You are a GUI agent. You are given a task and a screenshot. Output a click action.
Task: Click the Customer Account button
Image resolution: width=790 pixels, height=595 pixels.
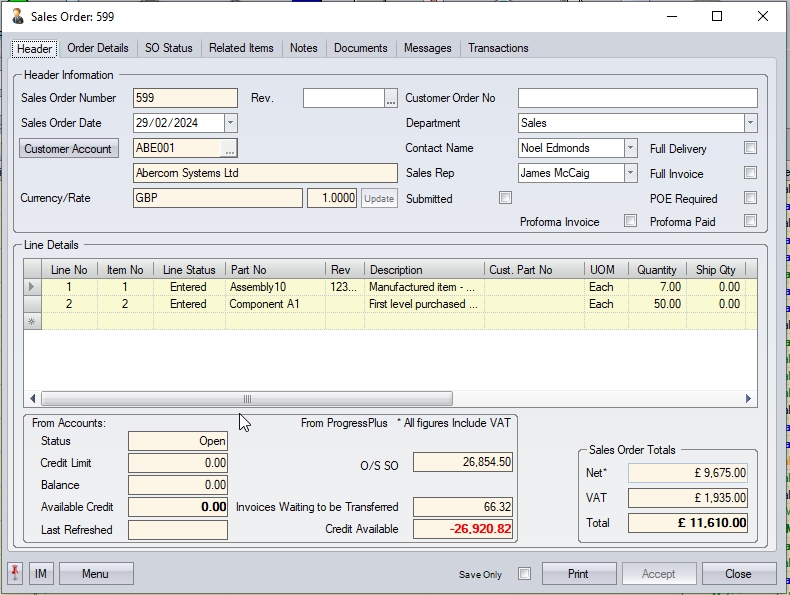coord(68,148)
